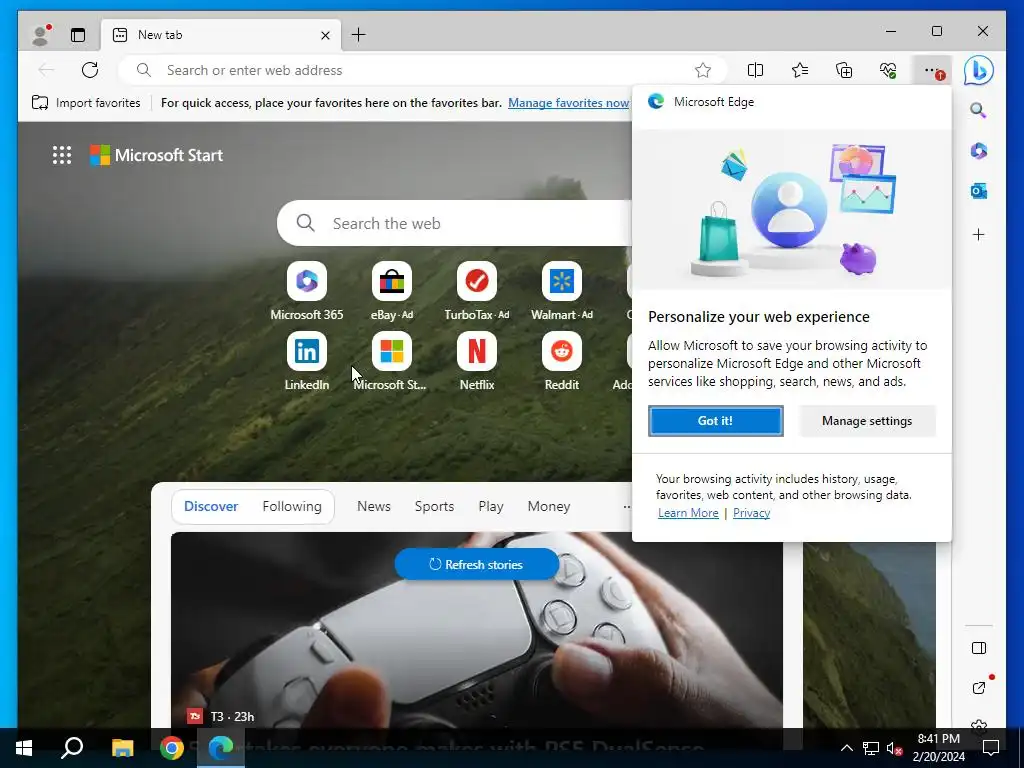Add this page to favorites star

(703, 70)
